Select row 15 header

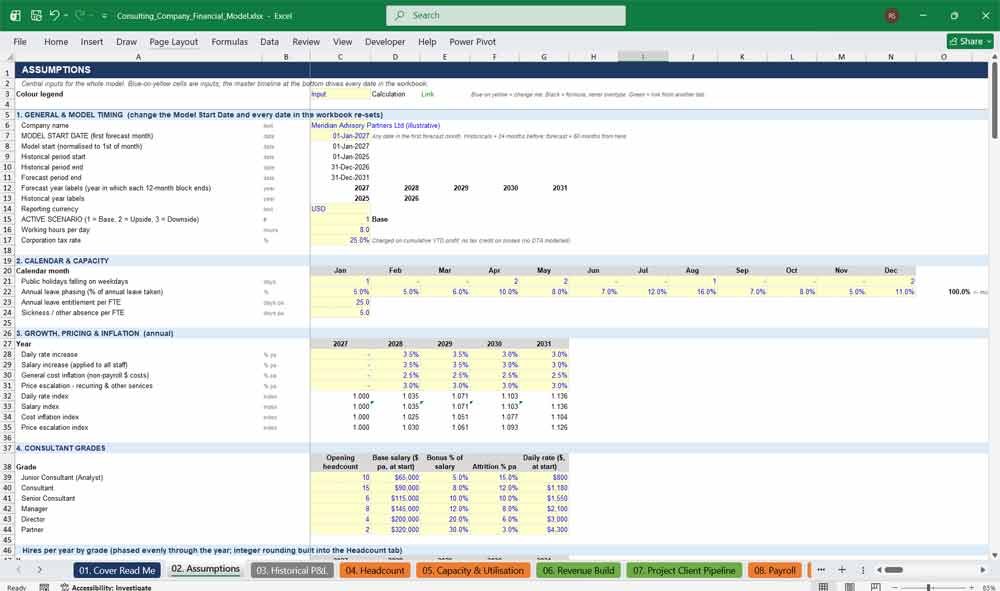tap(7, 219)
